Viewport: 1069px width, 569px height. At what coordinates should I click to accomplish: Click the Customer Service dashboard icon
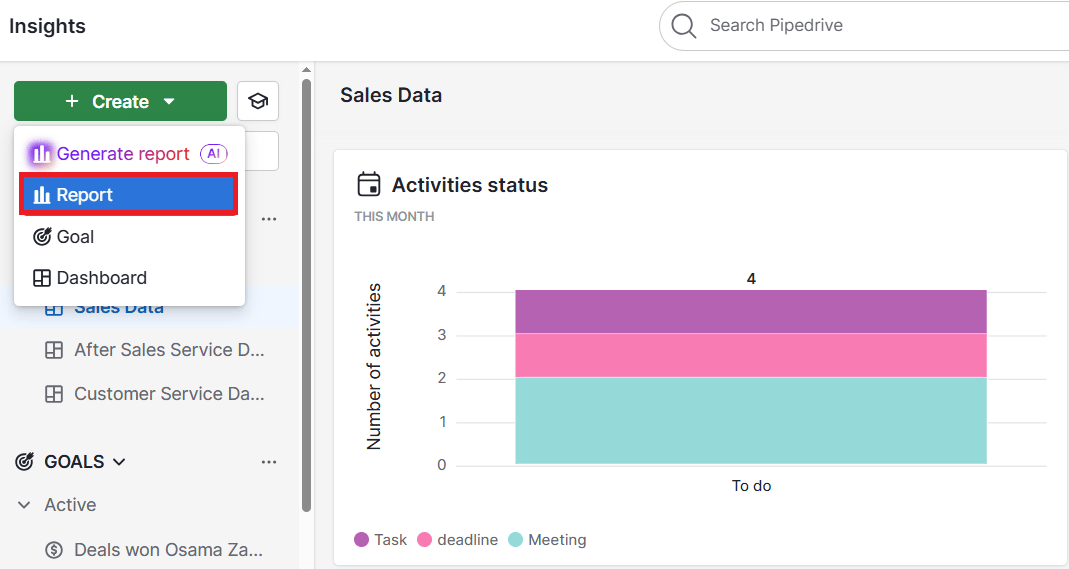(54, 394)
